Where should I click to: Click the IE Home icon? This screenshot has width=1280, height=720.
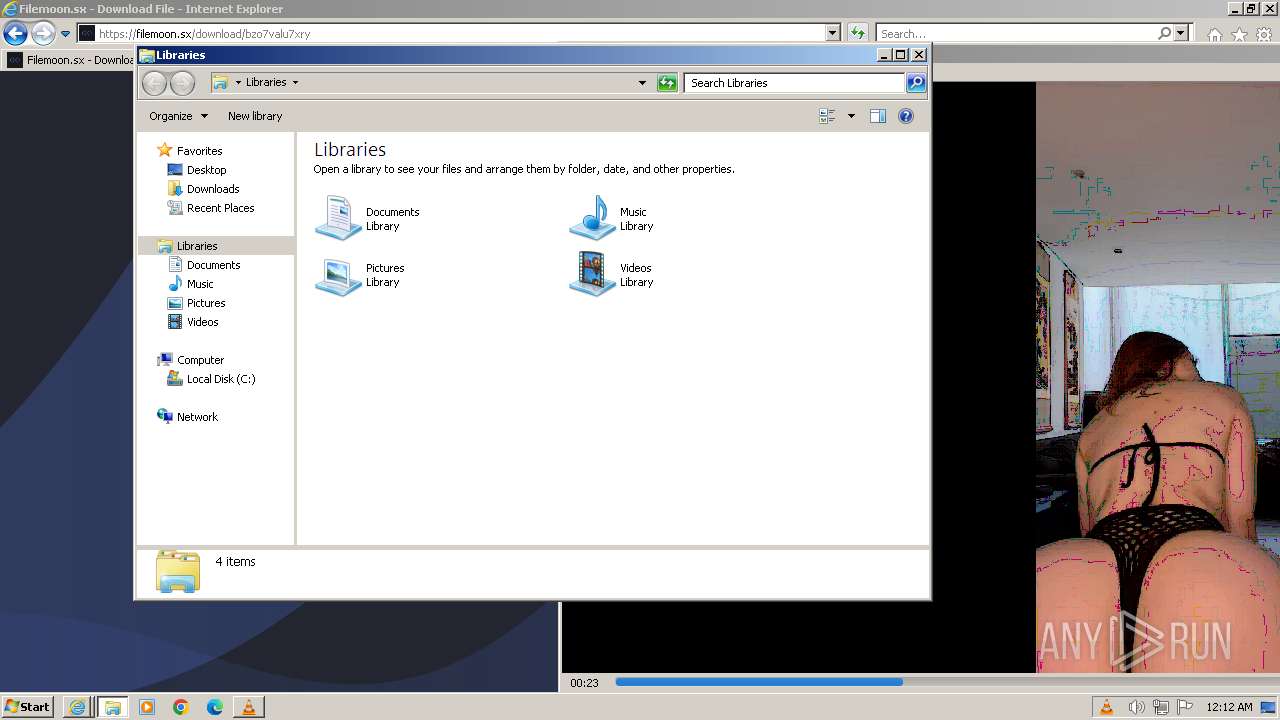[1214, 34]
